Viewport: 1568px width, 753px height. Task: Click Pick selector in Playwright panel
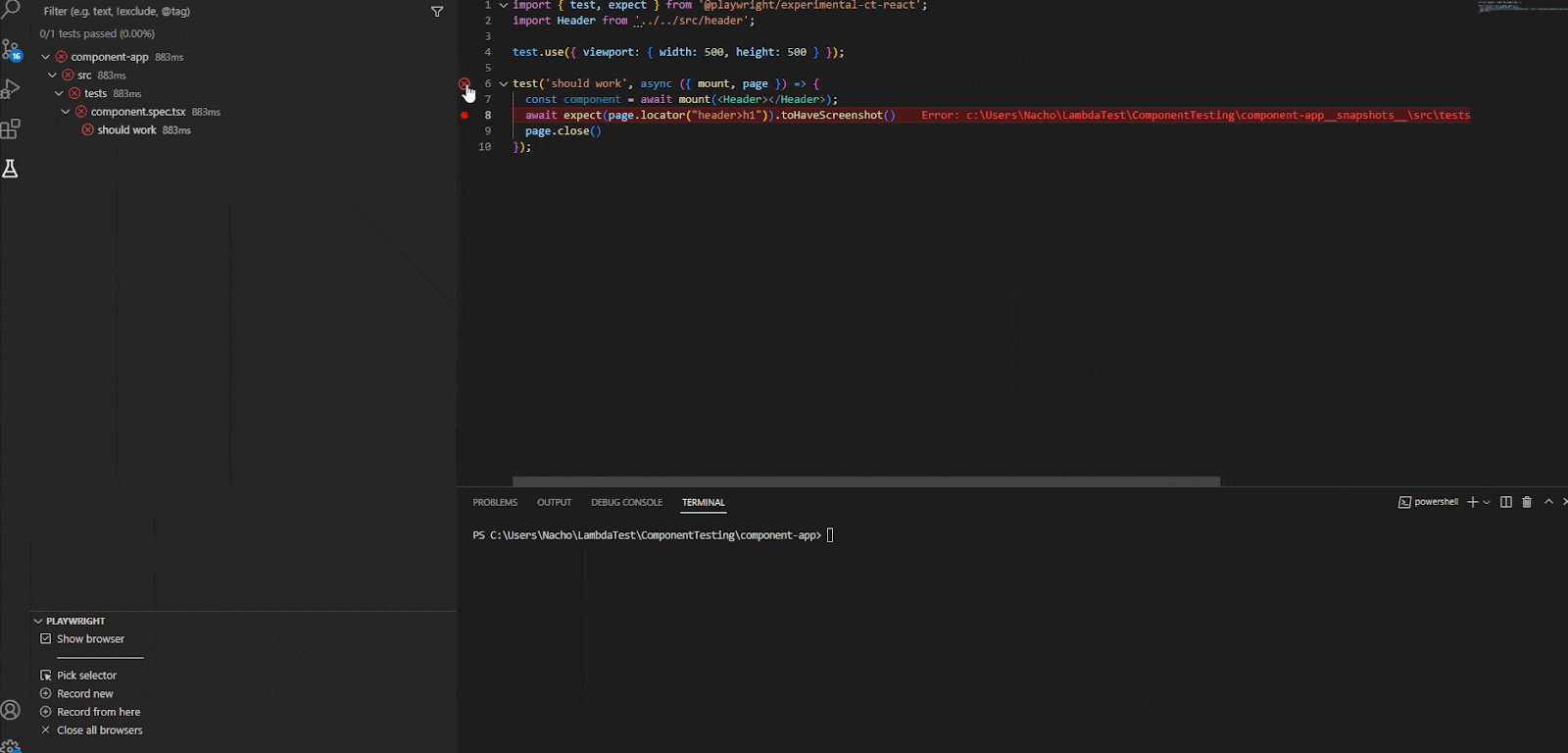point(86,676)
